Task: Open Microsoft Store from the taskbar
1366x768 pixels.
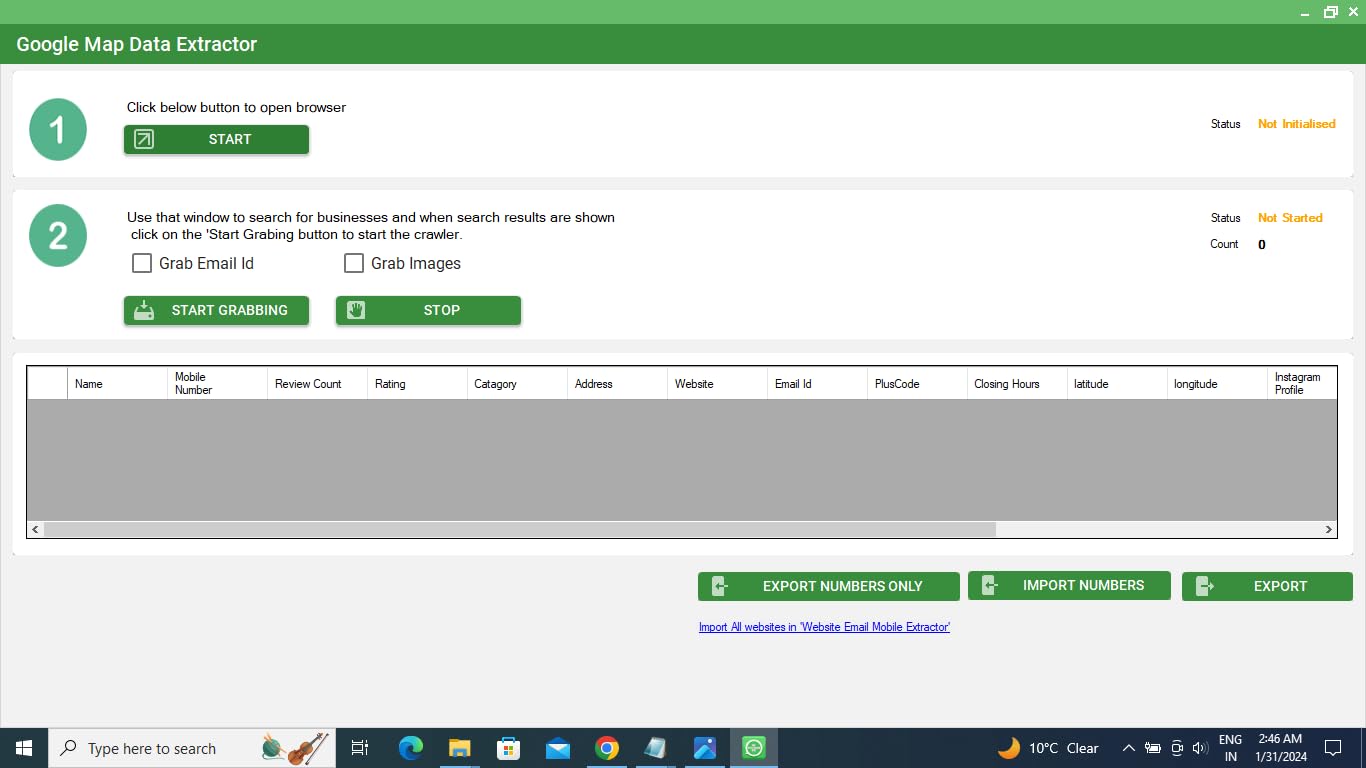Action: pyautogui.click(x=508, y=748)
